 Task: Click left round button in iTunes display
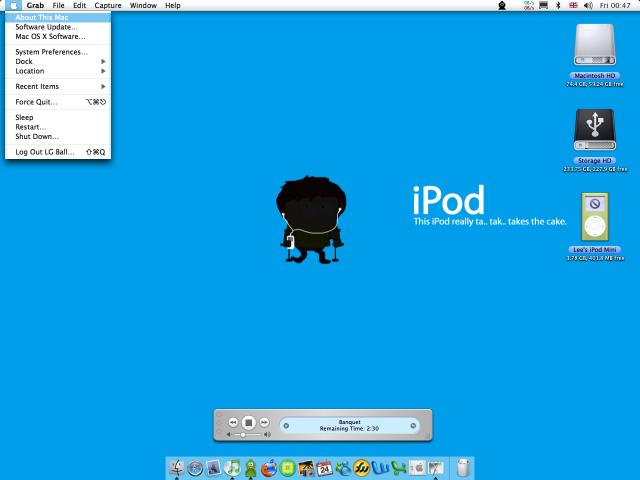286,426
